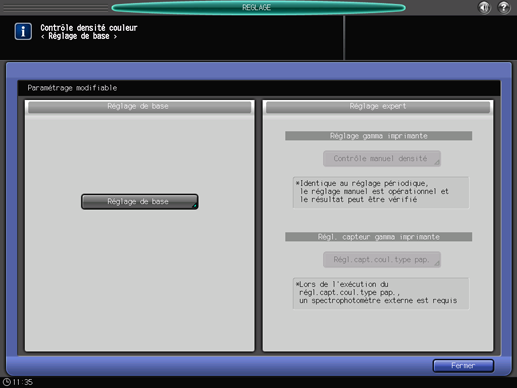Click the 'Réglage expert' panel header
The image size is (517, 388).
[x=378, y=107]
